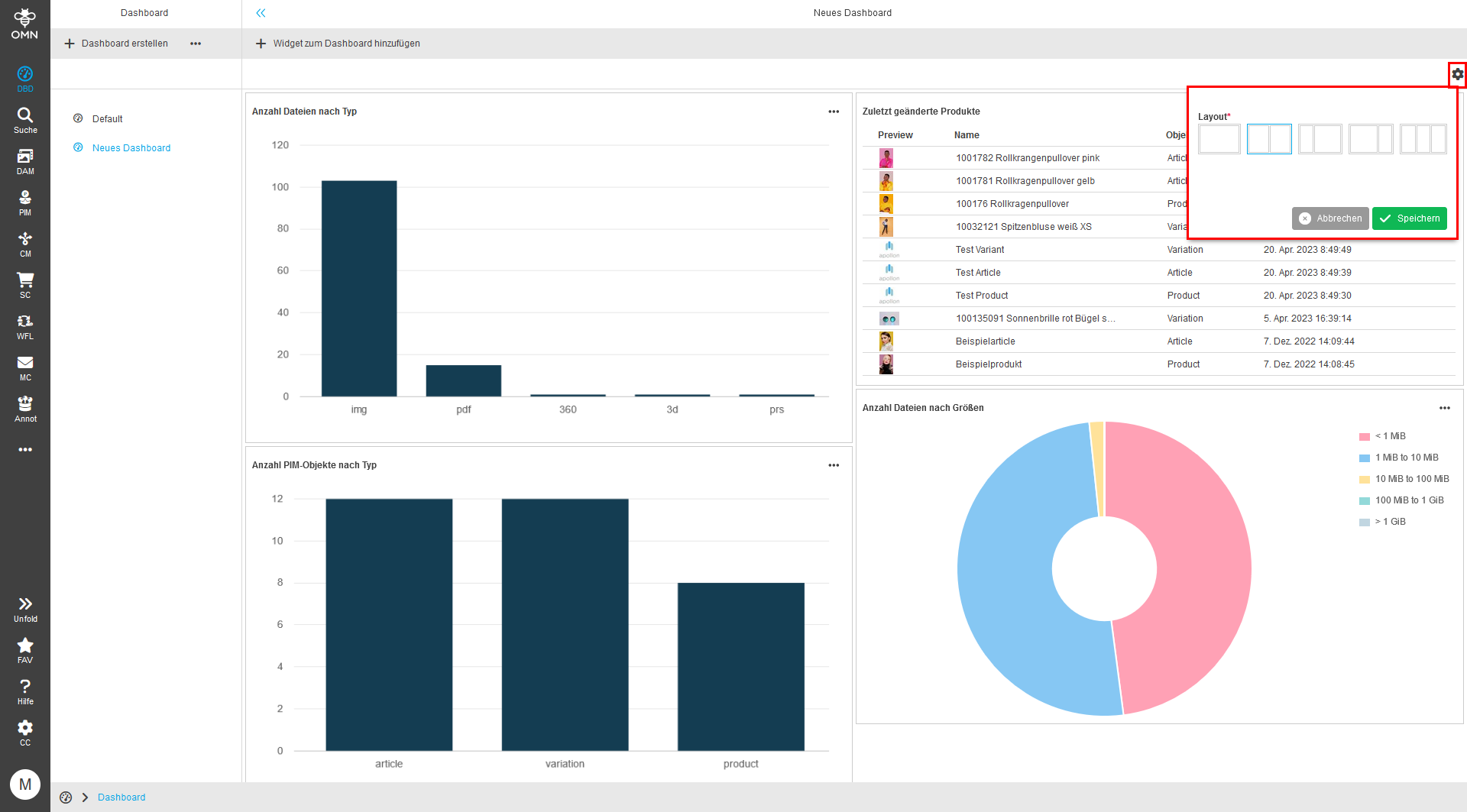Select the two-column layout option

click(1269, 139)
